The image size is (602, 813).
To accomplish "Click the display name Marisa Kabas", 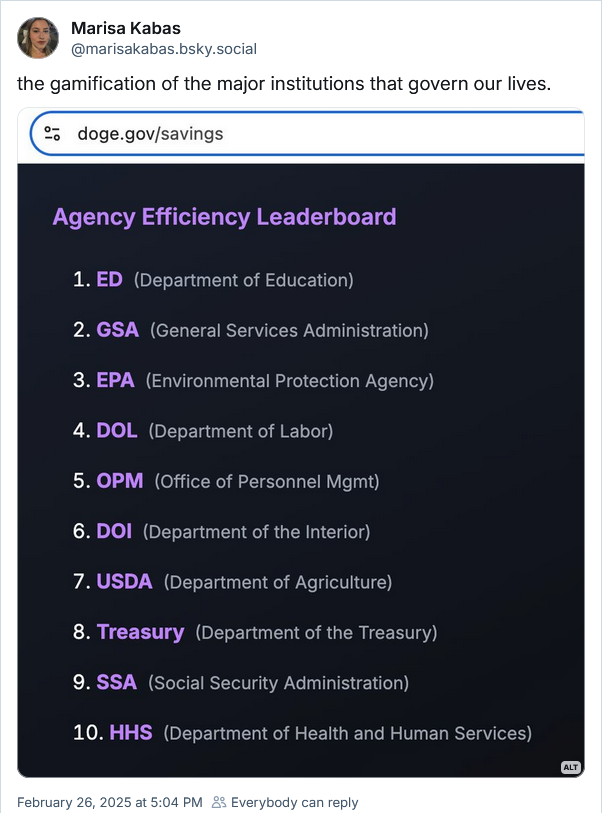I will pos(125,28).
